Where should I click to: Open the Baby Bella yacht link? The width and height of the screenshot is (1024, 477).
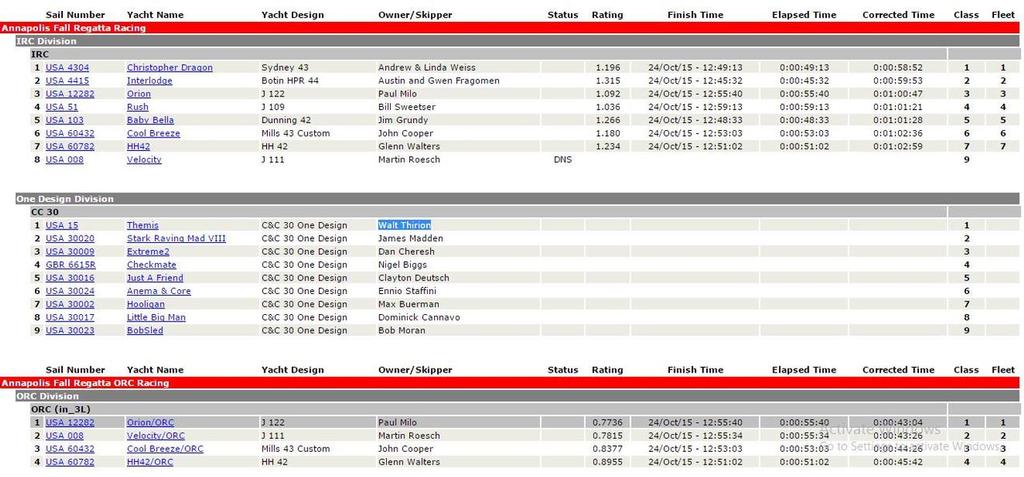(150, 120)
